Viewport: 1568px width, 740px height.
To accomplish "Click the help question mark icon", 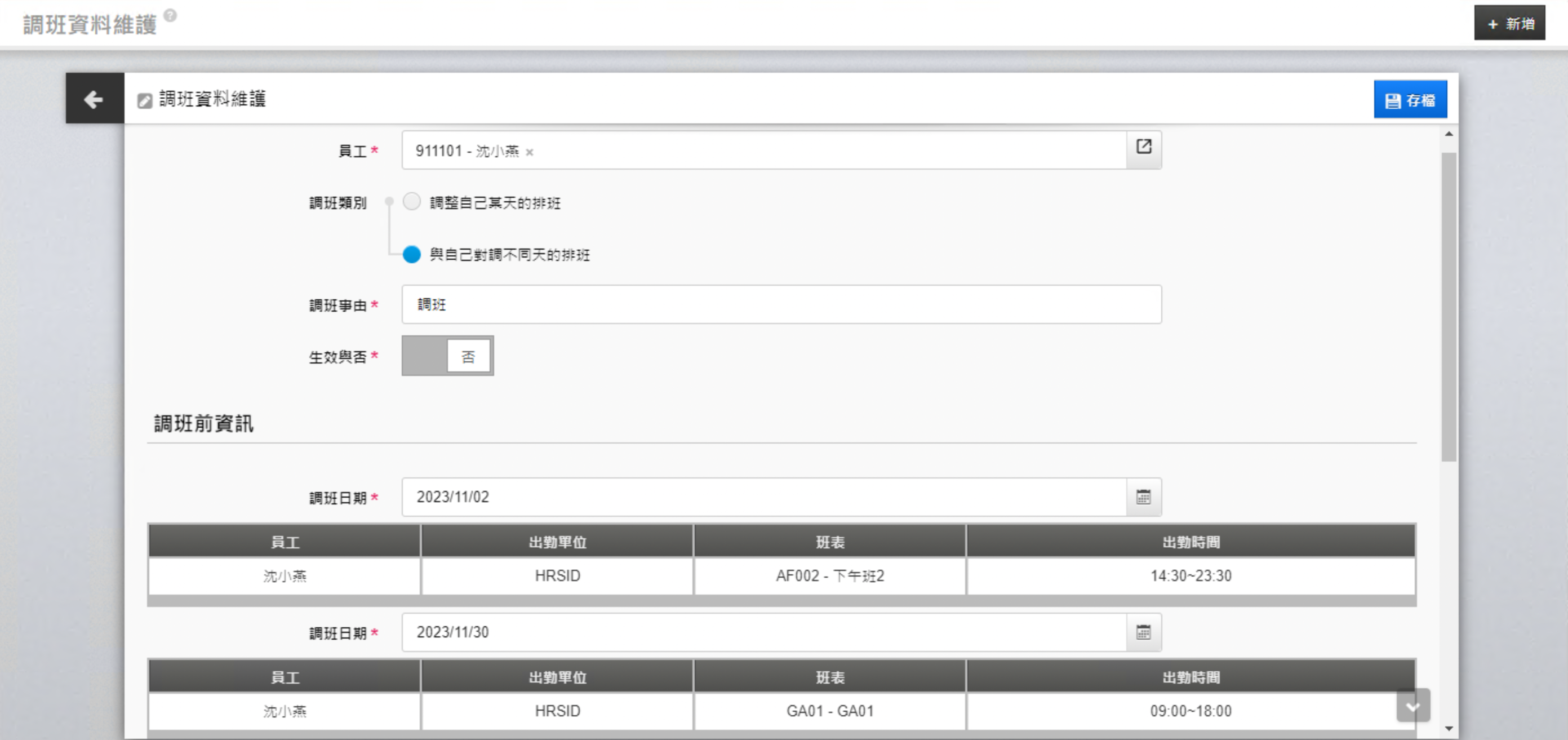I will tap(170, 15).
